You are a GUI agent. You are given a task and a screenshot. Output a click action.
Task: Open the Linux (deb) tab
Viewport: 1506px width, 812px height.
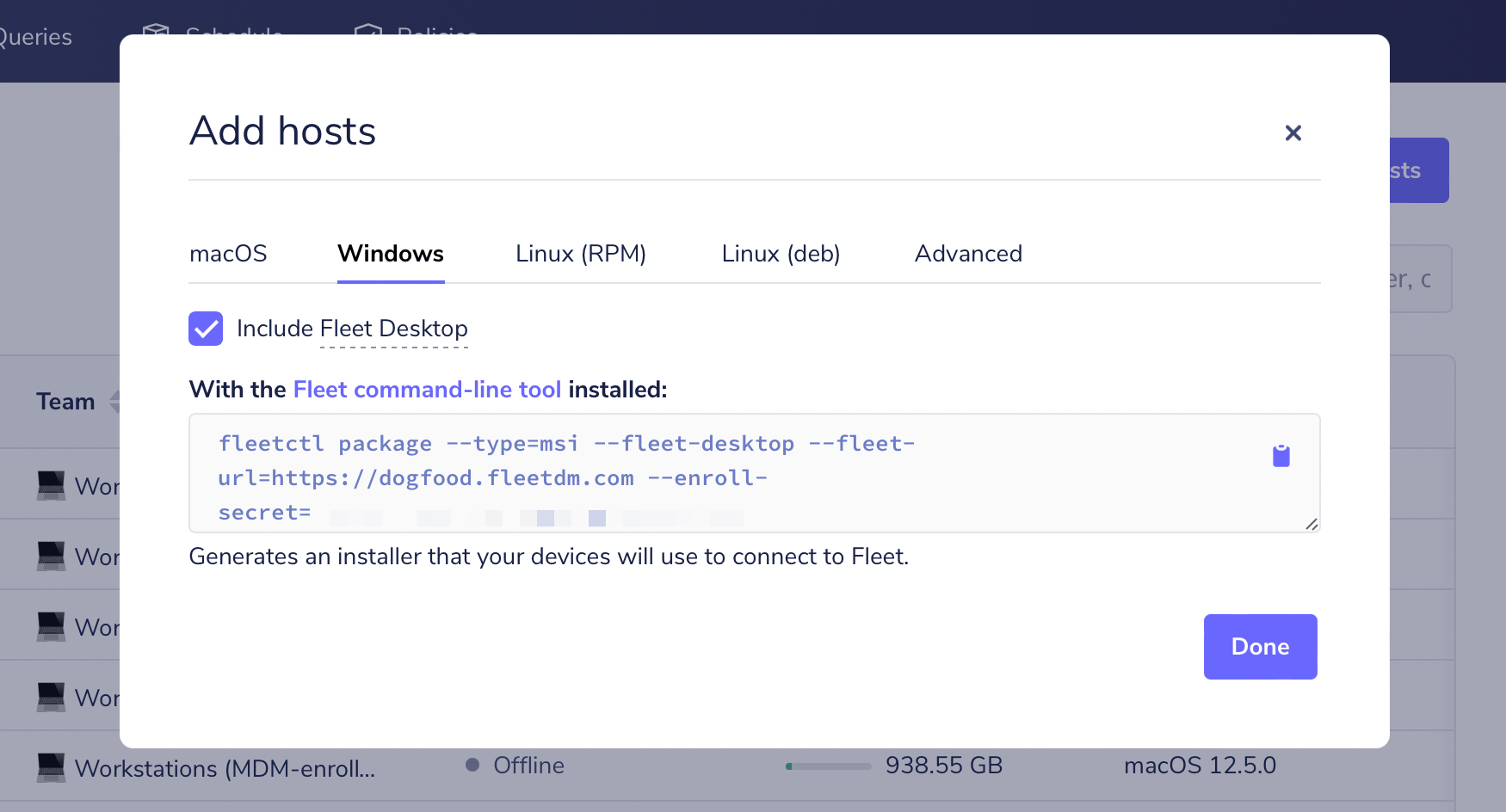781,254
